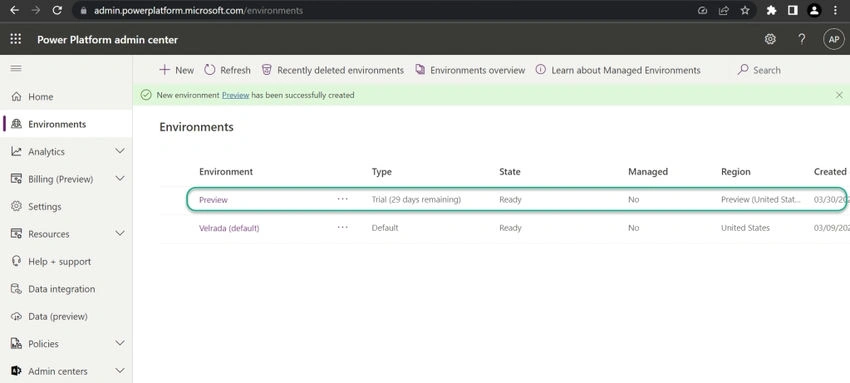850x383 pixels.
Task: Open the browser extensions puzzle icon
Action: (x=771, y=10)
